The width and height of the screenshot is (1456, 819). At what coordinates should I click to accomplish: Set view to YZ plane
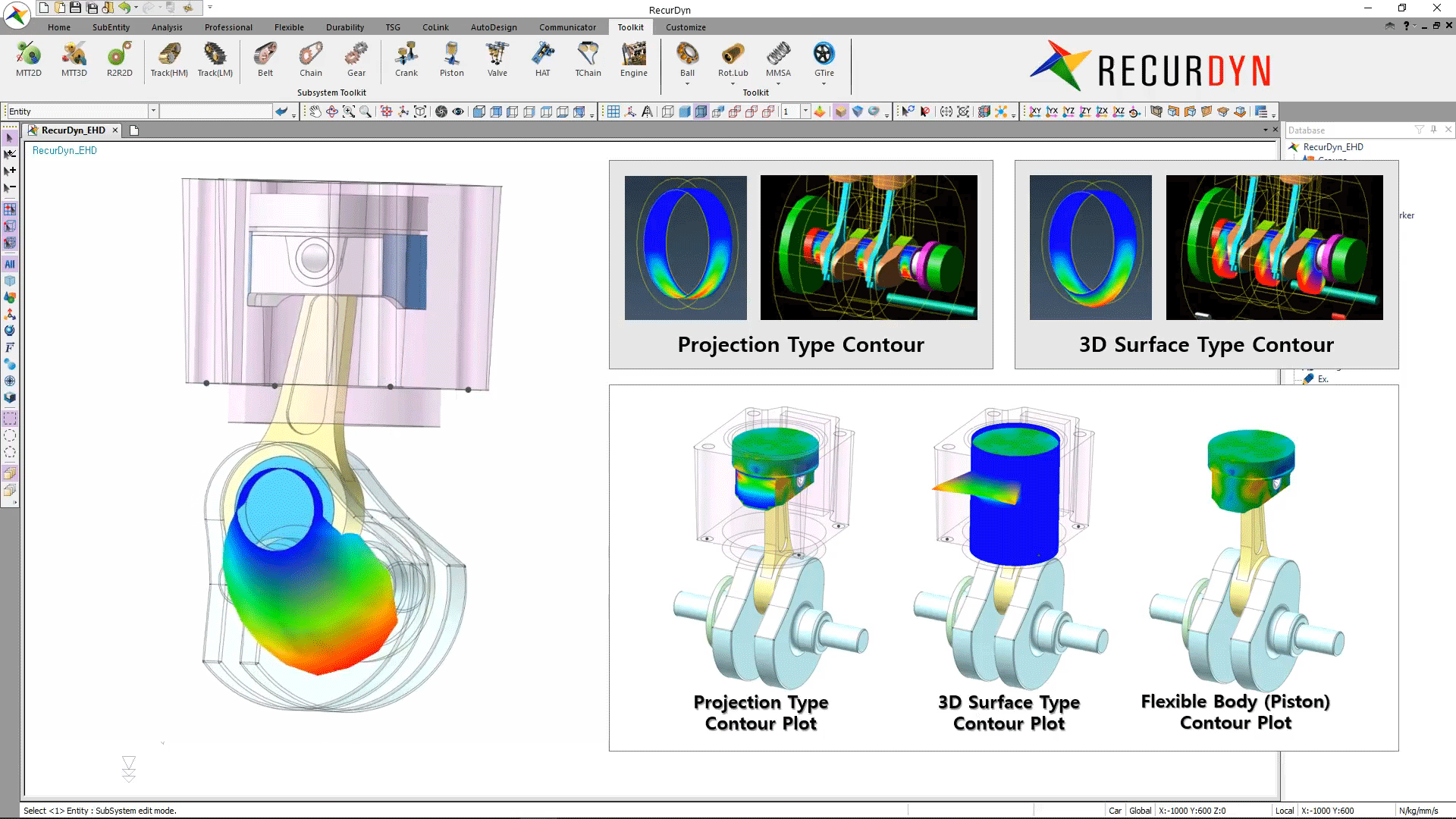pos(1068,111)
